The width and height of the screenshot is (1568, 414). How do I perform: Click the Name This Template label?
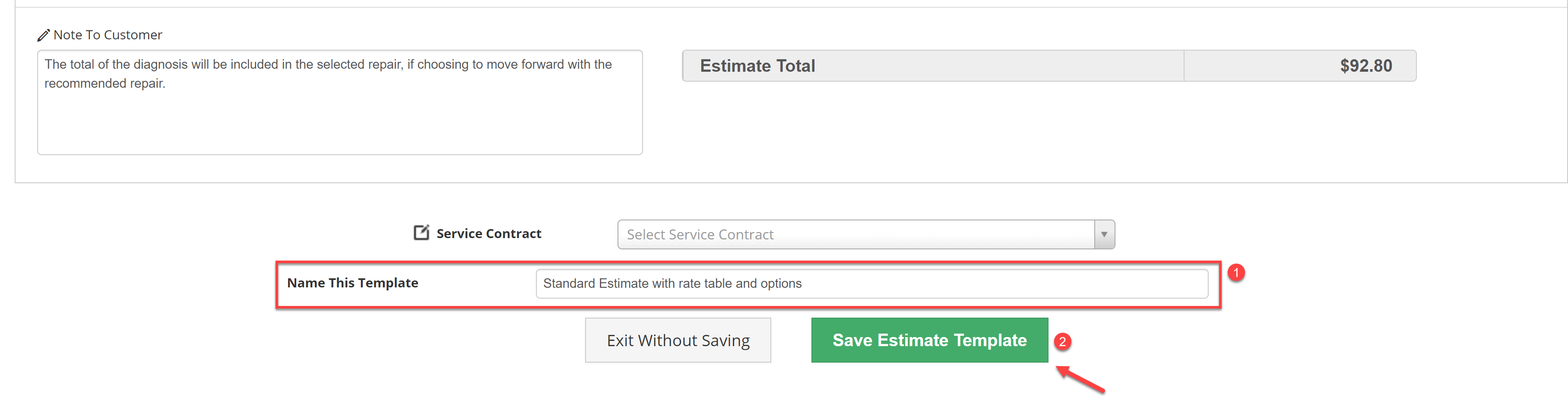[352, 283]
